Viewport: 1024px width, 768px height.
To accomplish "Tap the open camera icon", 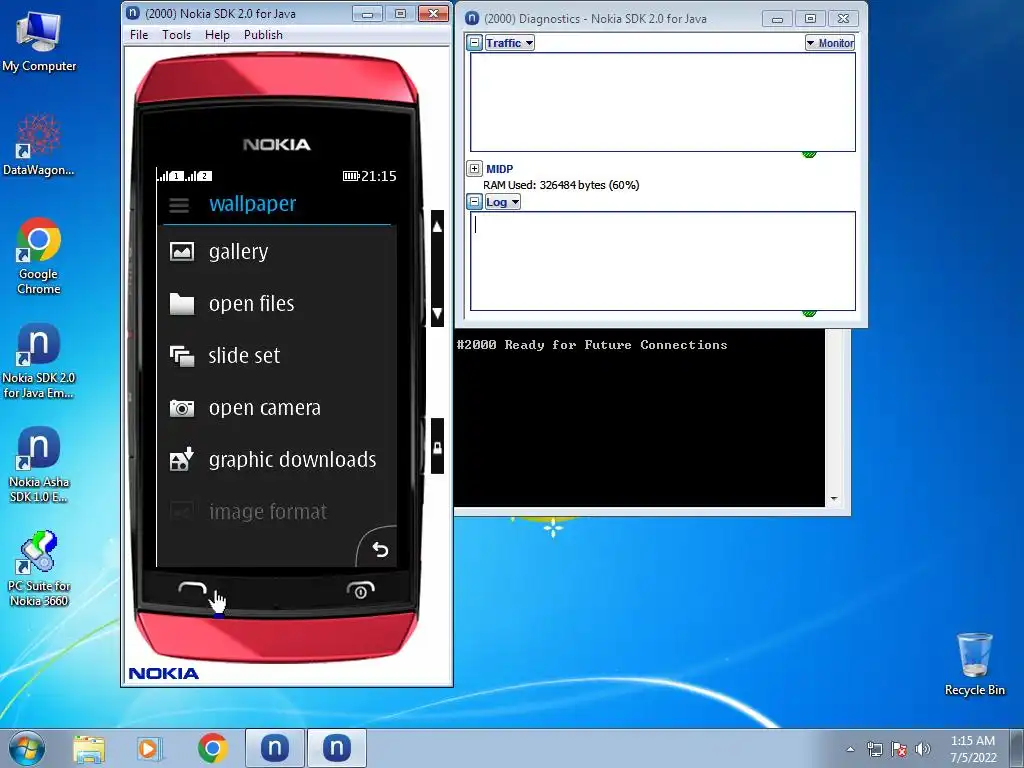I will (x=182, y=408).
